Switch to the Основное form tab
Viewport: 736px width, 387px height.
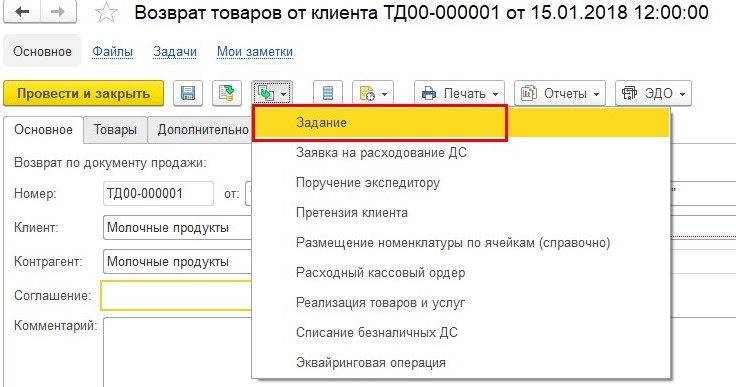pyautogui.click(x=43, y=129)
